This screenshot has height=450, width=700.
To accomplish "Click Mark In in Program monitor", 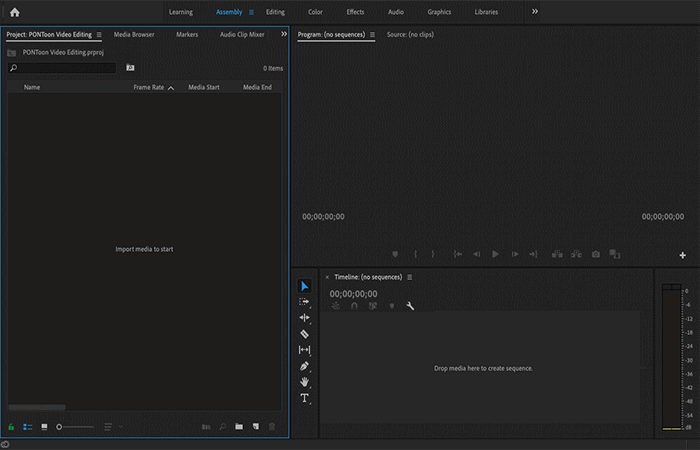I will (x=415, y=254).
